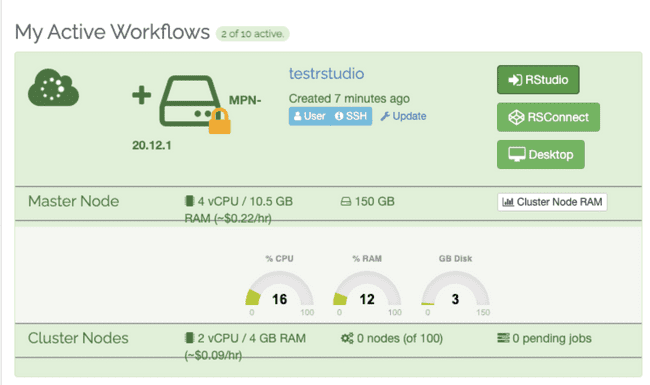The image size is (650, 385).
Task: Click '0 pending jobs' text
Action: (552, 338)
